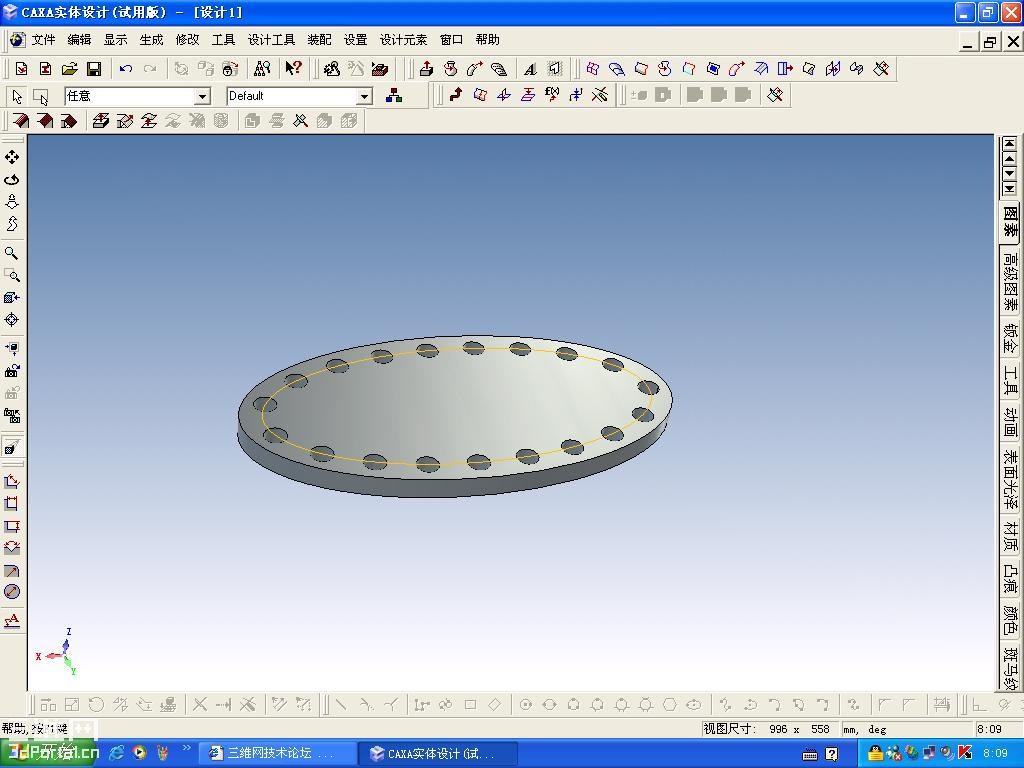This screenshot has width=1024, height=768.
Task: Click the CAXA实体设计 taskbar button
Action: [x=439, y=753]
